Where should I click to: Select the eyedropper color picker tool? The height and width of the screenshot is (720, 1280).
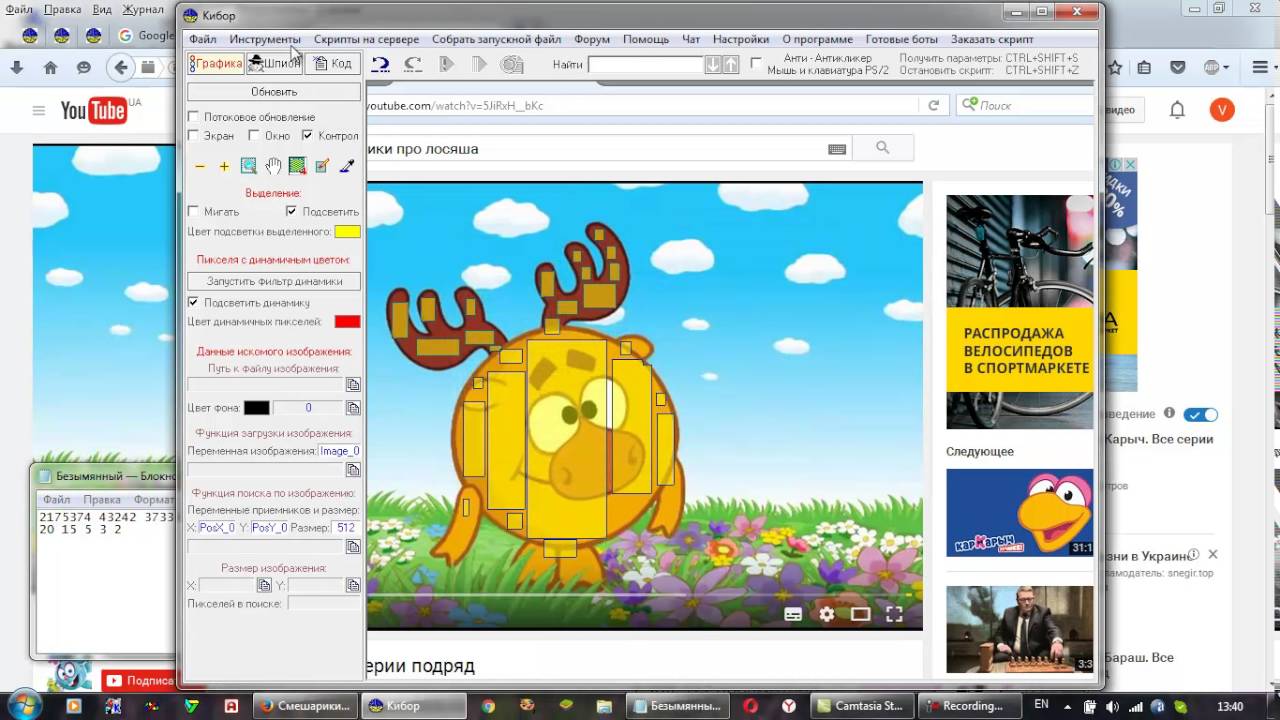pos(347,166)
